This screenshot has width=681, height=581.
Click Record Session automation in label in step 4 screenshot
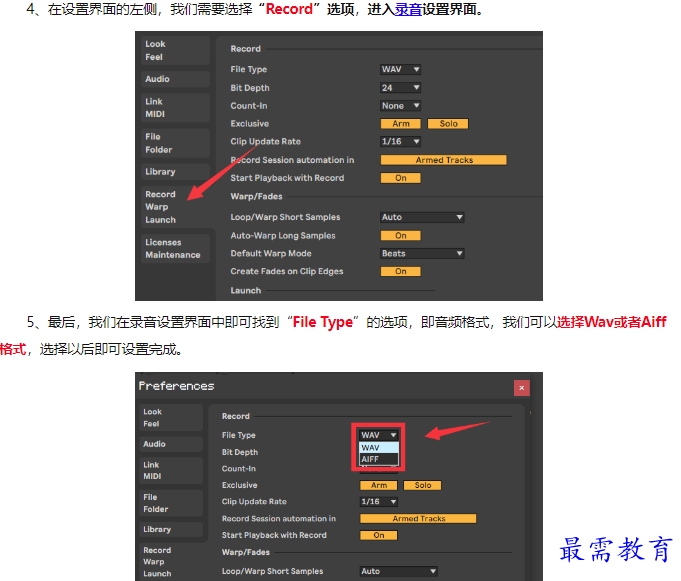pos(292,160)
